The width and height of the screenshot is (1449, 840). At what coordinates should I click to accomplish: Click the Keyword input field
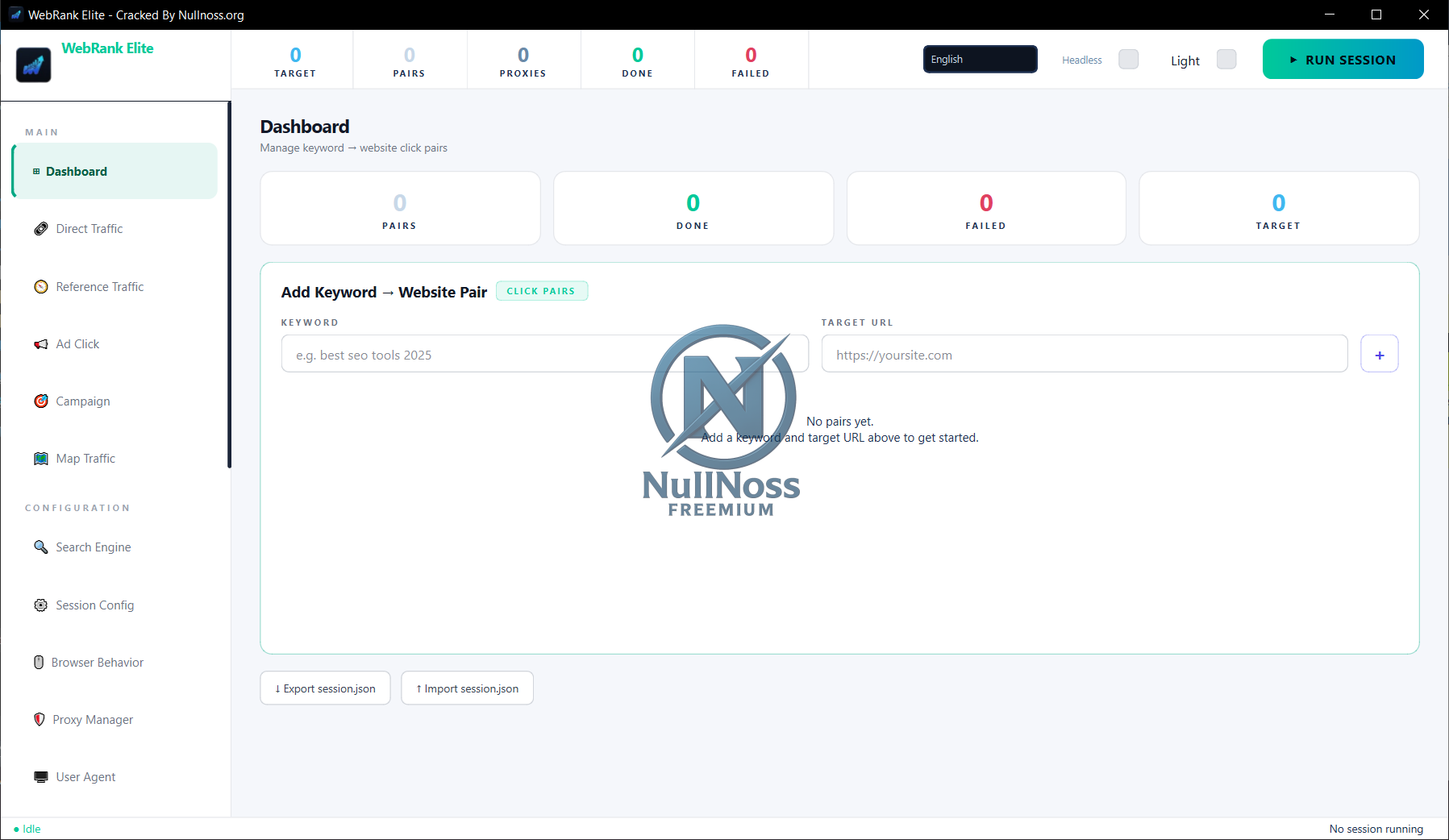coord(545,354)
